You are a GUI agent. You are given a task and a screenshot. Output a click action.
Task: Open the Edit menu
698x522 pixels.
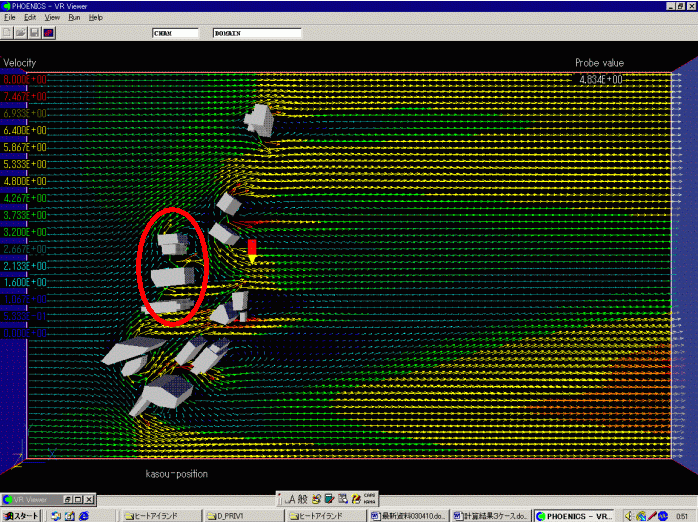(x=30, y=18)
